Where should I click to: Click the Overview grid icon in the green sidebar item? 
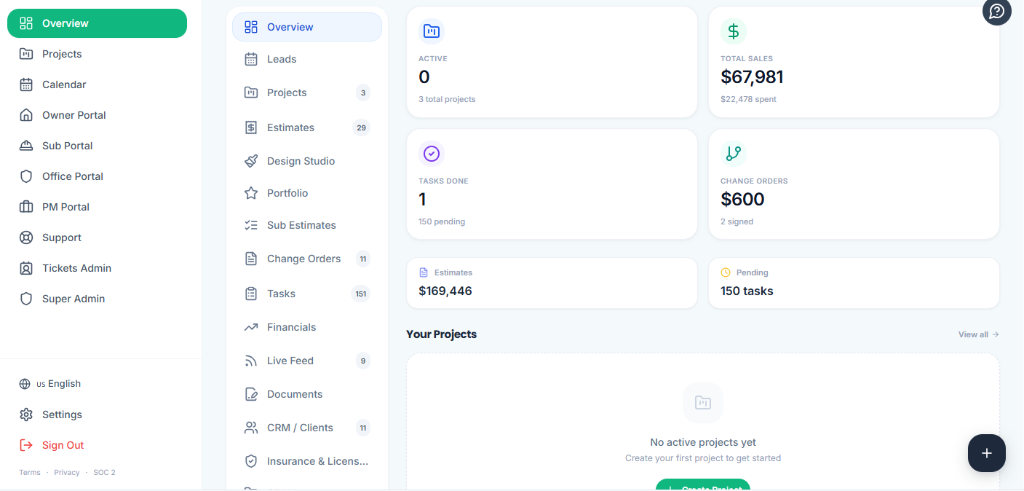[26, 24]
